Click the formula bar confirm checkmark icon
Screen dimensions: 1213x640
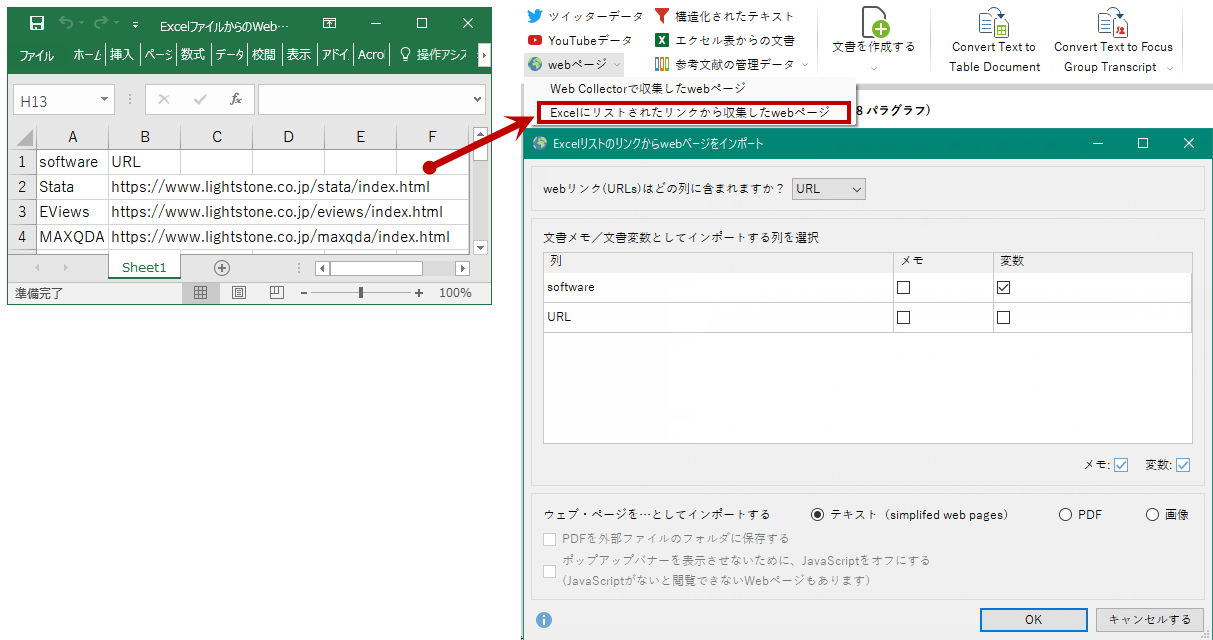coord(200,99)
